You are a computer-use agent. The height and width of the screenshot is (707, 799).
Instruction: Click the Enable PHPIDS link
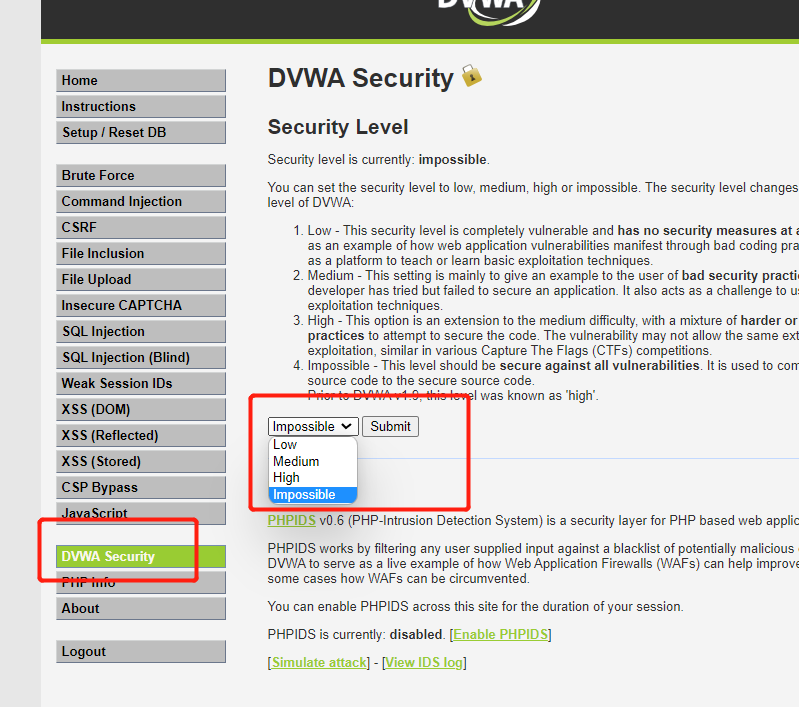[x=500, y=635]
